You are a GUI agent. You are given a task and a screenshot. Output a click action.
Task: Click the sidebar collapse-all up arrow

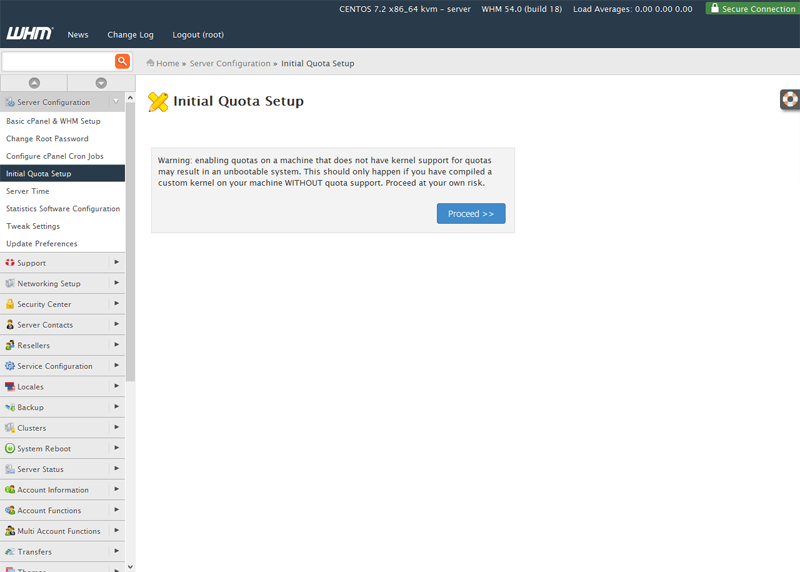coord(34,83)
